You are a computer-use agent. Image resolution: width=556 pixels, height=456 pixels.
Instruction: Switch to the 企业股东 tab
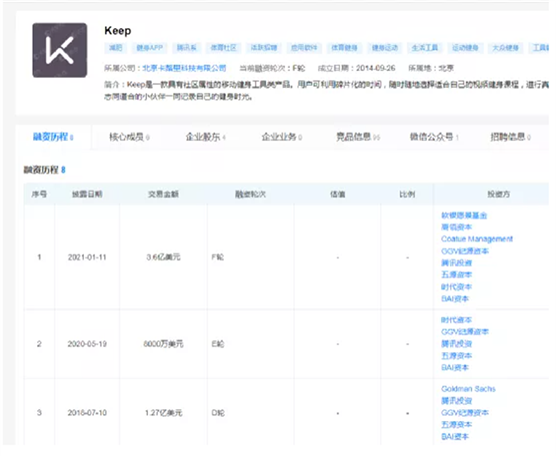point(205,137)
